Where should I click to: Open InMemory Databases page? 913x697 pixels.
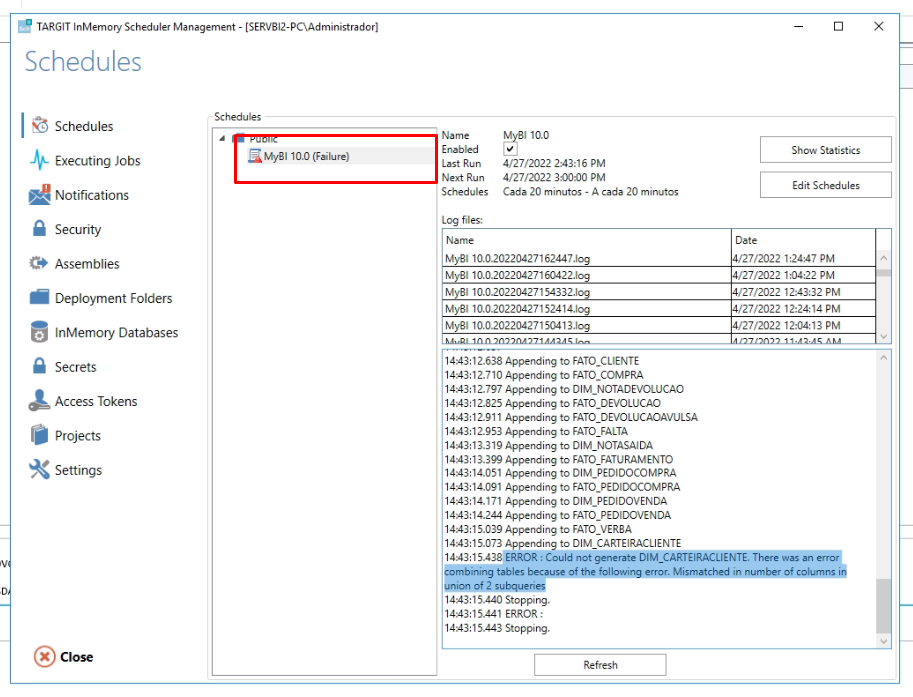pos(116,332)
